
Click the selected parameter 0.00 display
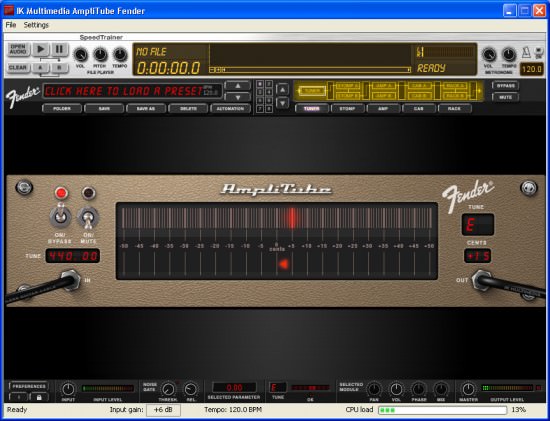[x=234, y=388]
